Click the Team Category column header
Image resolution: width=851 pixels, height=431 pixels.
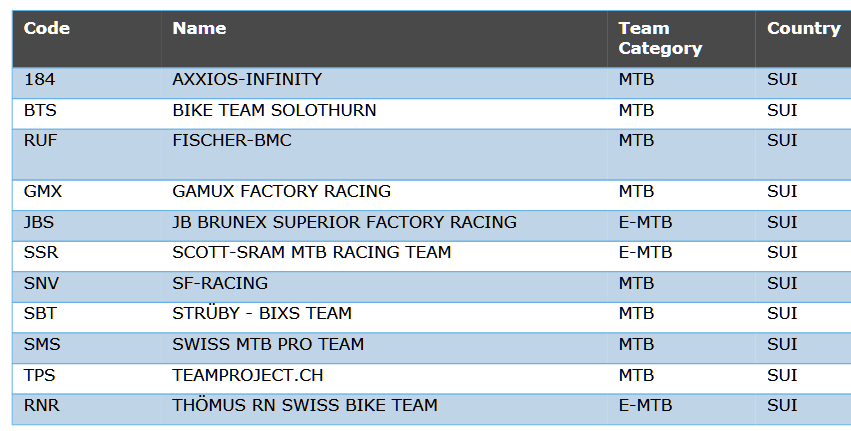point(660,38)
